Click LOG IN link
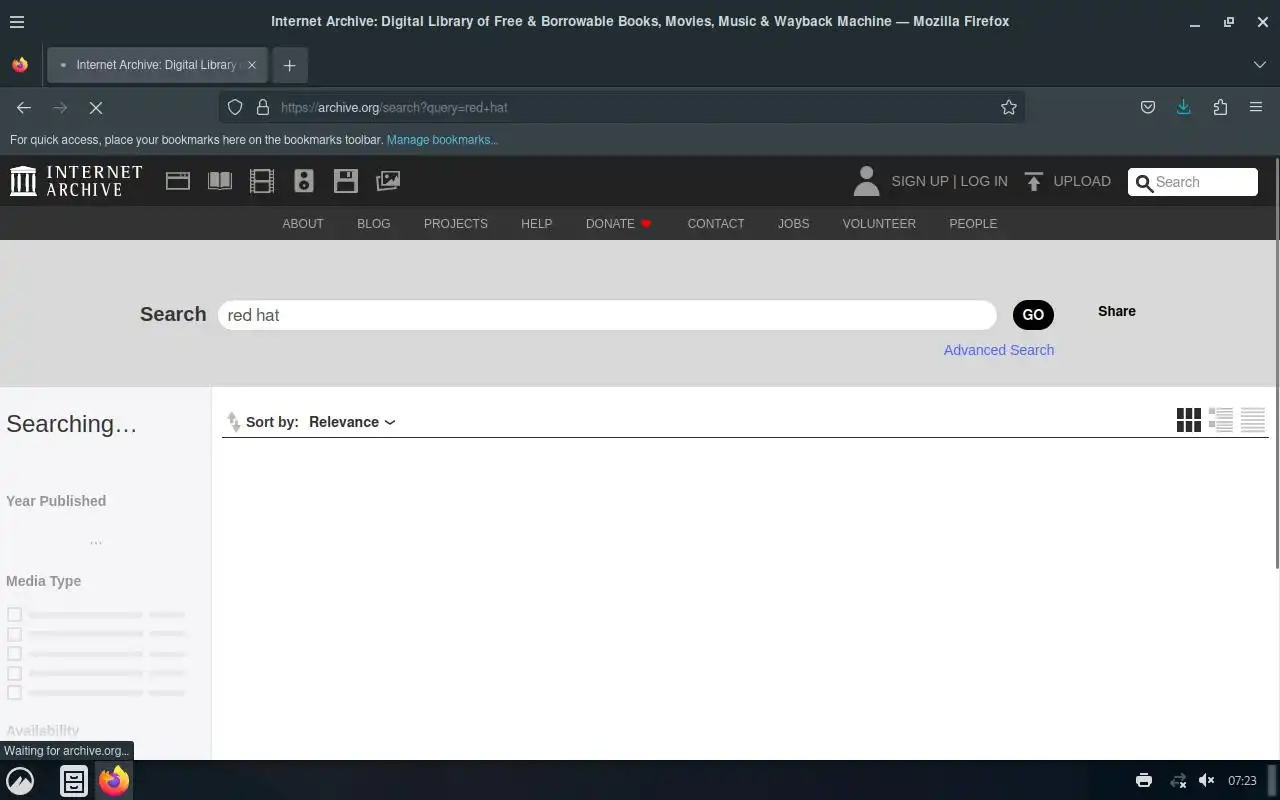Screen dimensions: 1280x800 pyautogui.click(x=984, y=181)
